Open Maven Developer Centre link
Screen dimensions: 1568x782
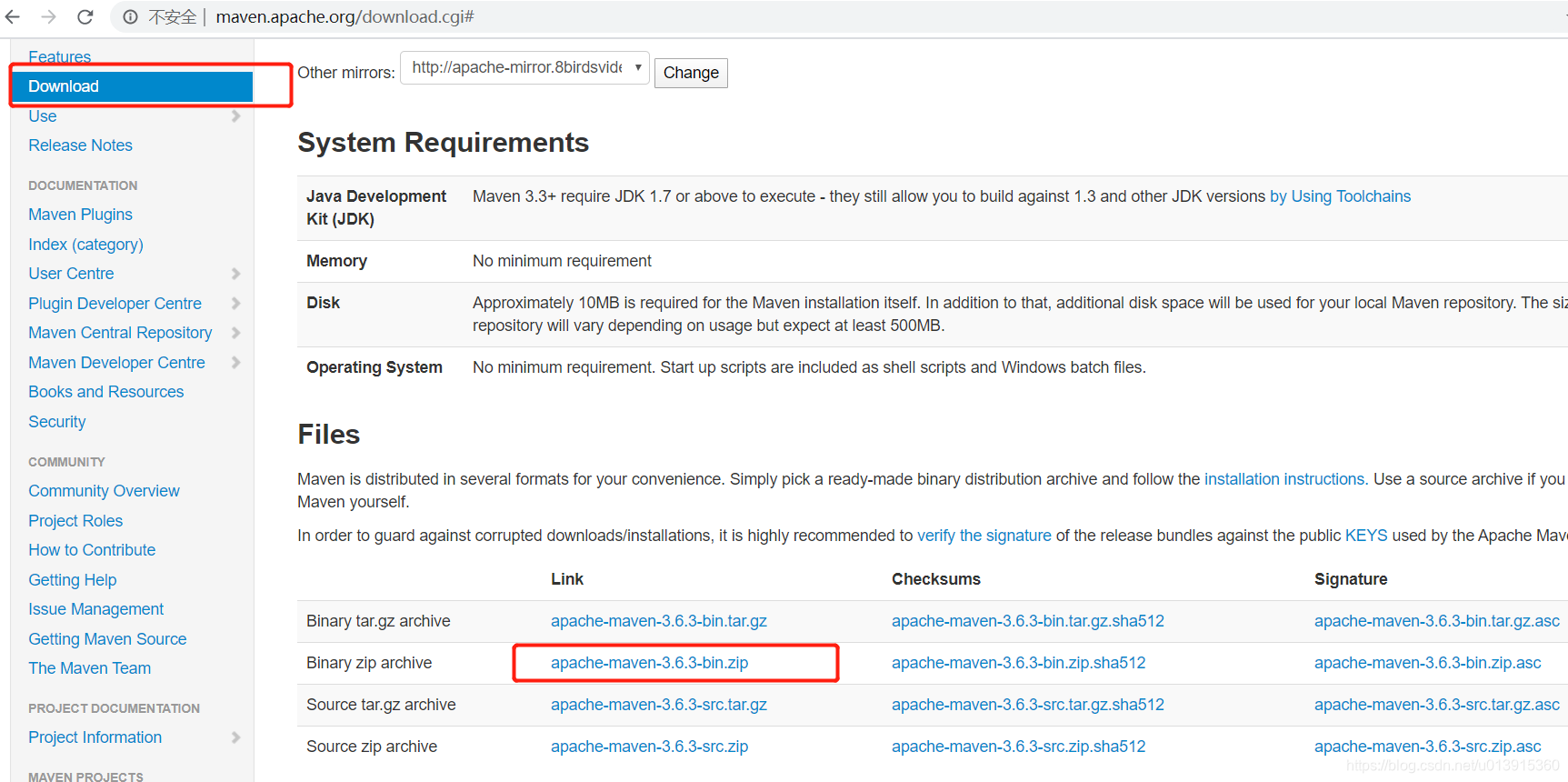click(116, 363)
